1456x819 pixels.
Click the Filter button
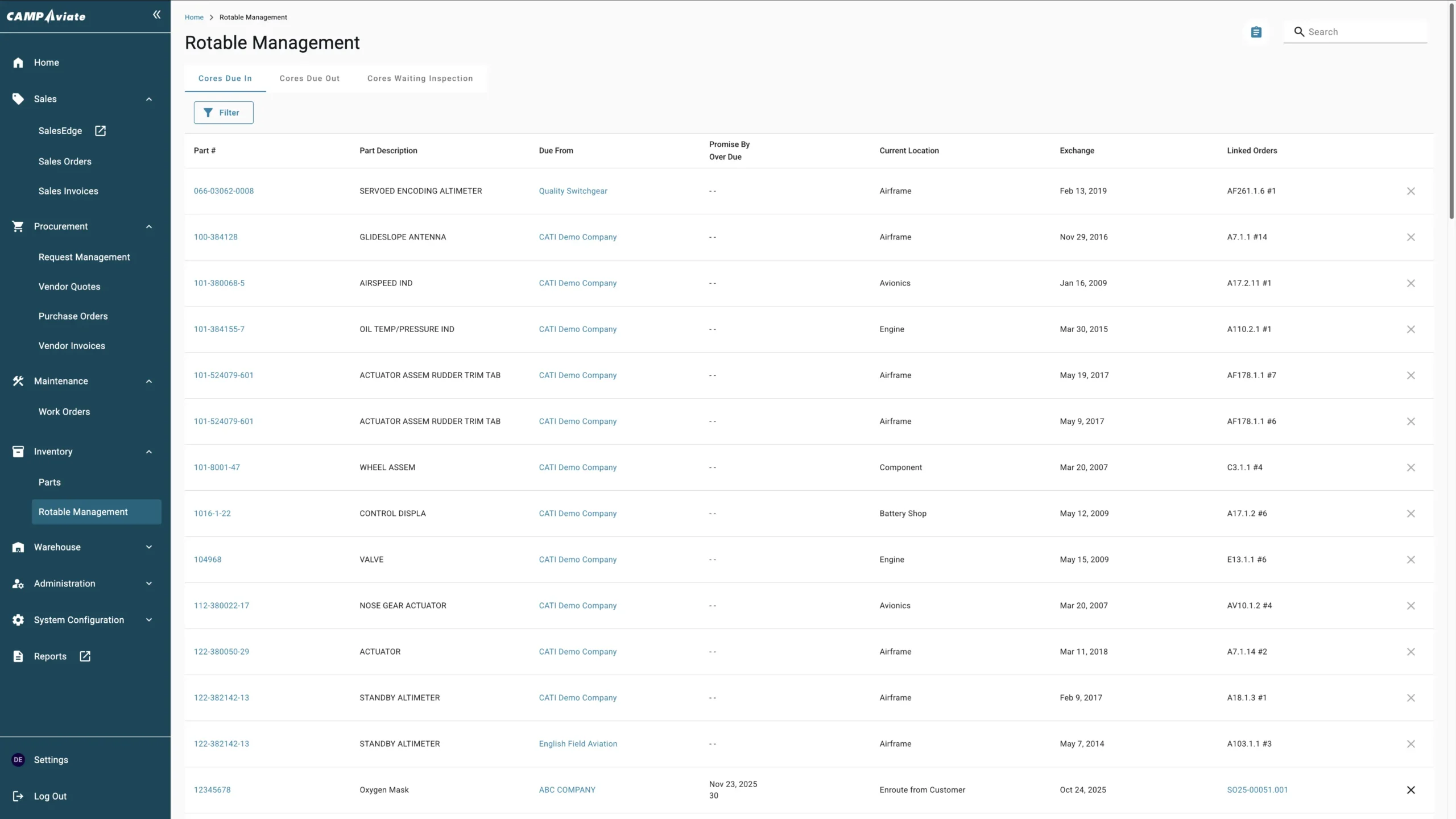tap(224, 113)
